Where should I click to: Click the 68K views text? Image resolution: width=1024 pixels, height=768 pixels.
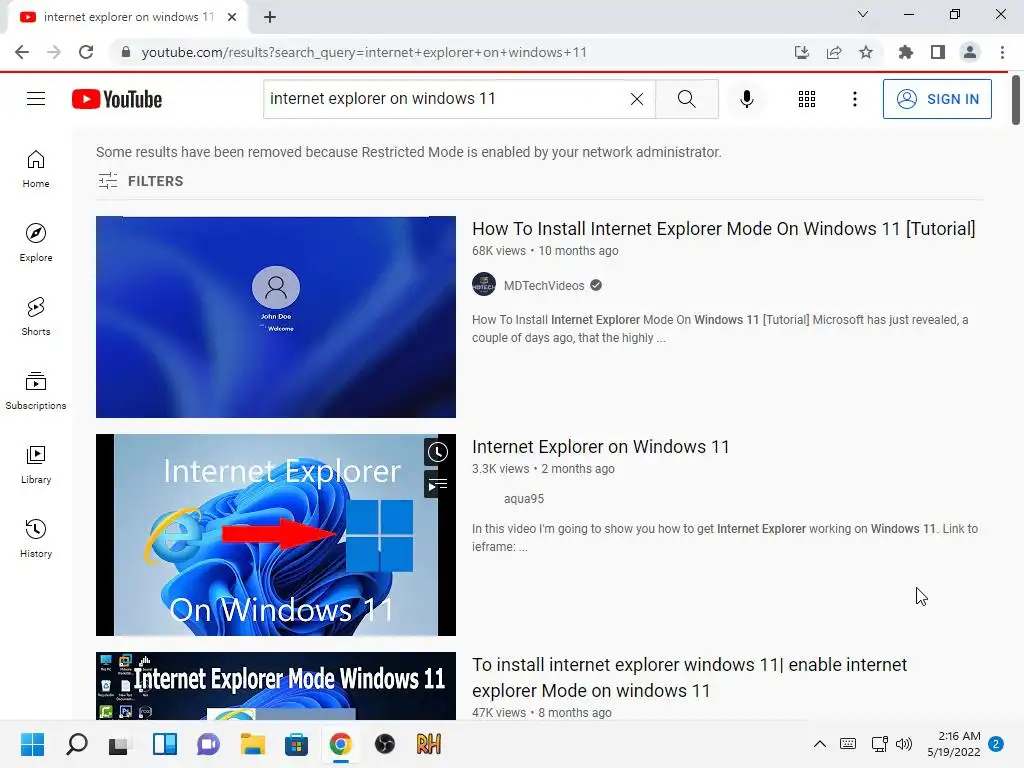(499, 251)
